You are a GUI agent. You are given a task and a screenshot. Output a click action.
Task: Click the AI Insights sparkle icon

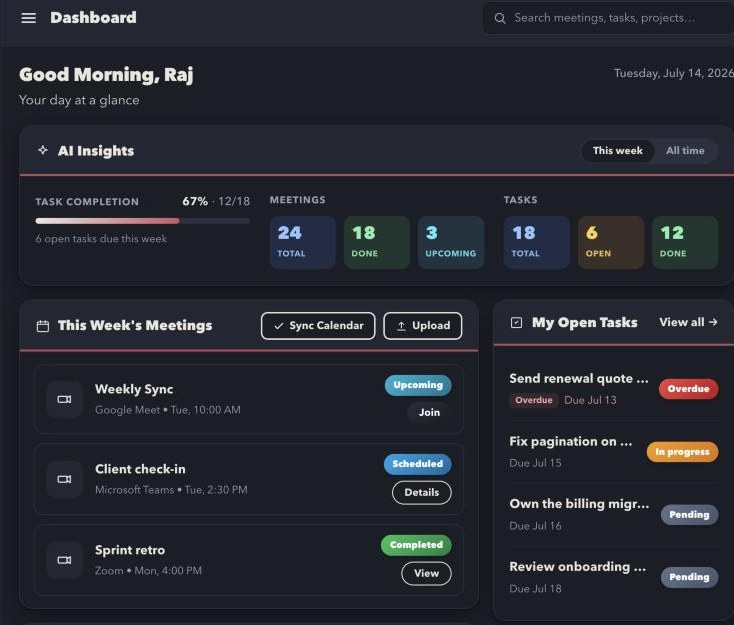[43, 150]
